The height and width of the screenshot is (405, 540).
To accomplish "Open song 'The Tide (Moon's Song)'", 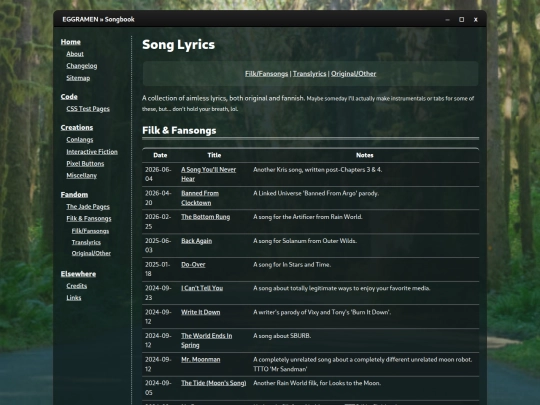I will [x=214, y=383].
